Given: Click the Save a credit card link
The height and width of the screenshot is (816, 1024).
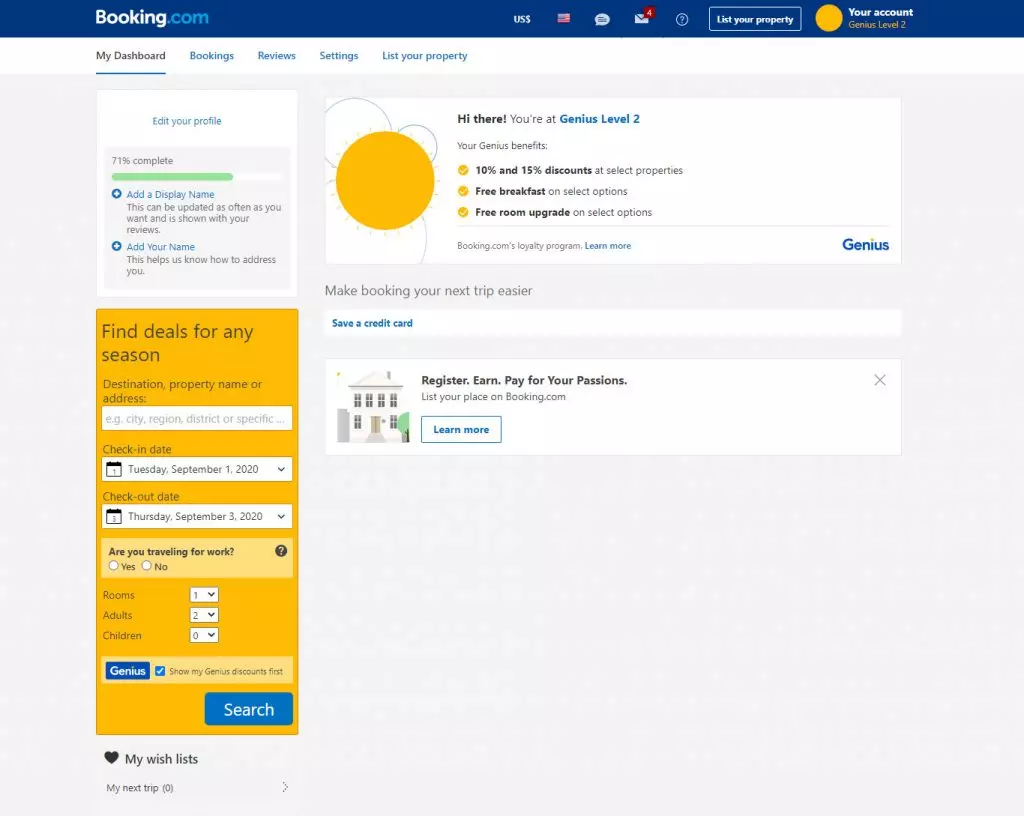Looking at the screenshot, I should [x=372, y=323].
